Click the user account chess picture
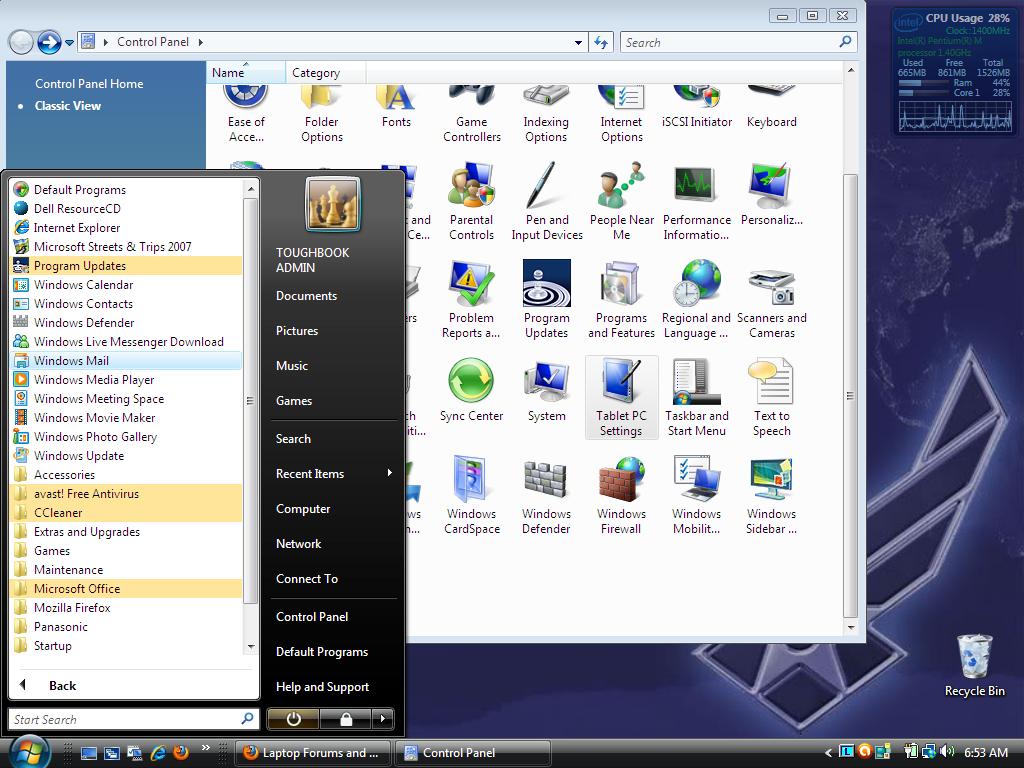This screenshot has height=768, width=1024. (x=332, y=205)
